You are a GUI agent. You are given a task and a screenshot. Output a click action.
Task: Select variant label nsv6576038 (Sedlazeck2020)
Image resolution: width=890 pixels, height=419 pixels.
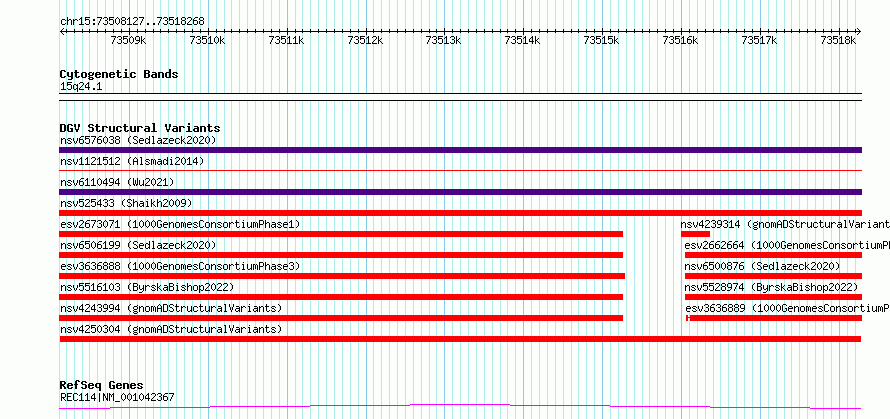pyautogui.click(x=138, y=140)
